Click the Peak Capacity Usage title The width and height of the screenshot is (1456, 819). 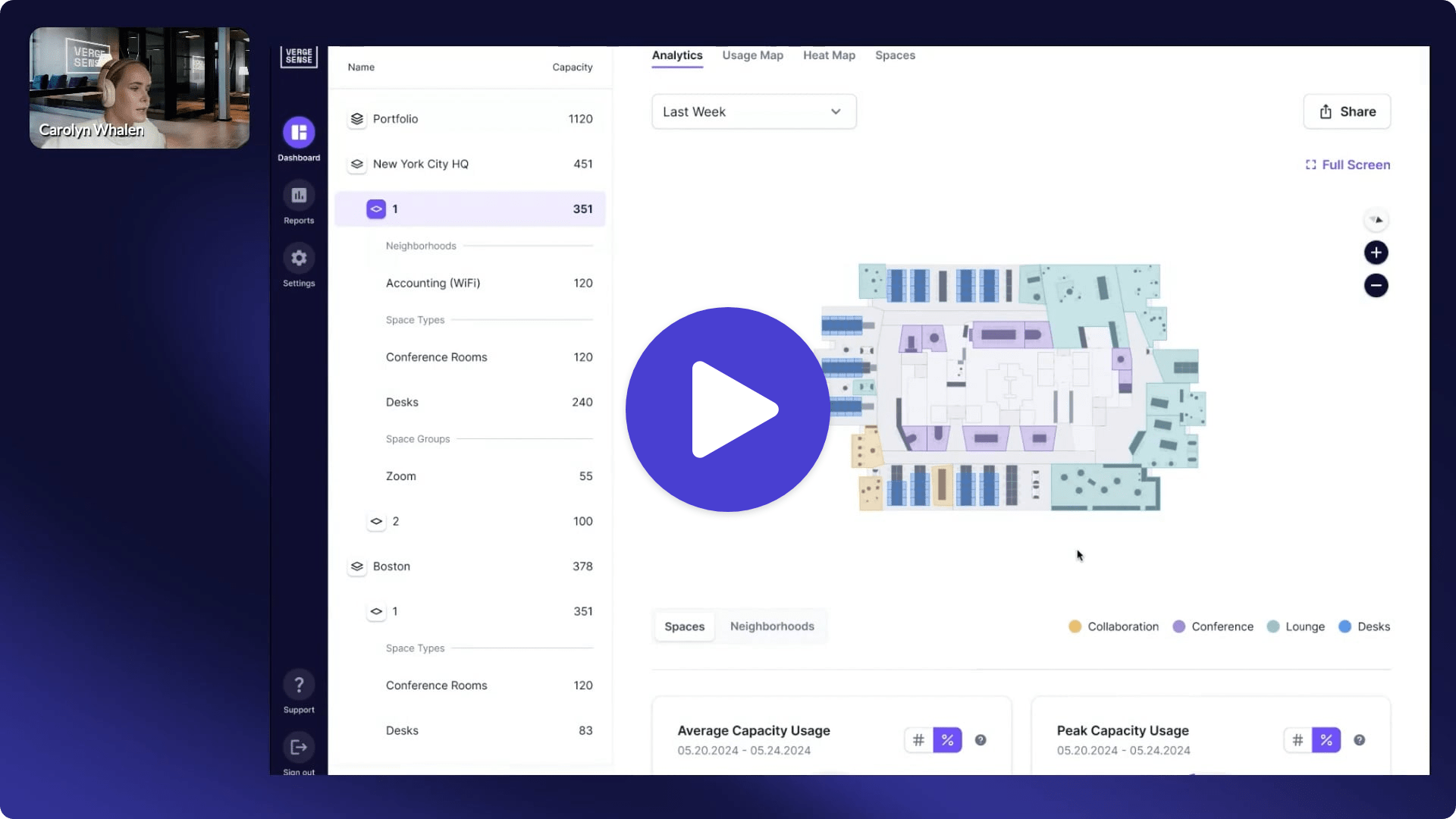pos(1122,730)
